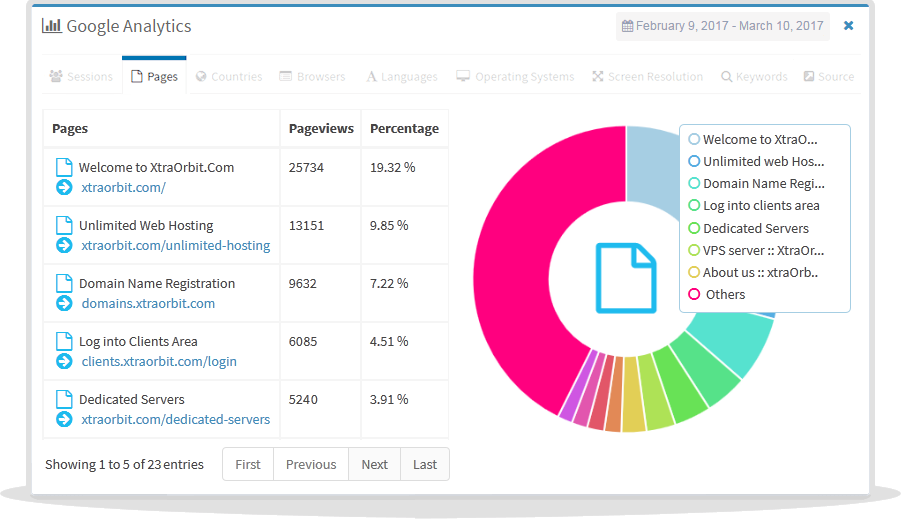902x521 pixels.
Task: Open clients.xtraorbit.com/login link
Action: click(x=159, y=362)
